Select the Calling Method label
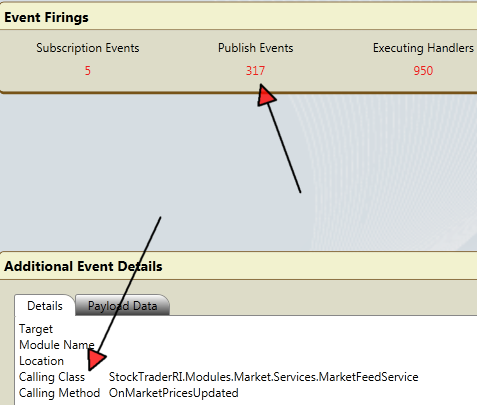The image size is (477, 405). point(59,393)
